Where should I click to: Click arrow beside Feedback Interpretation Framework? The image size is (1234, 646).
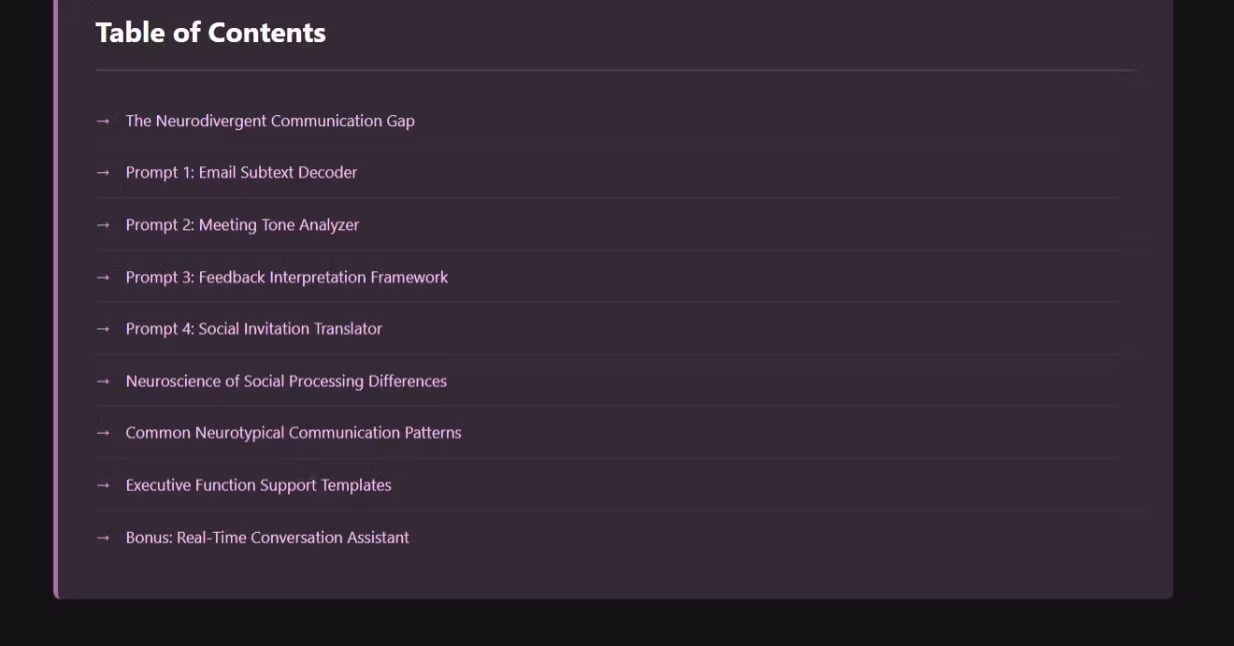(103, 277)
